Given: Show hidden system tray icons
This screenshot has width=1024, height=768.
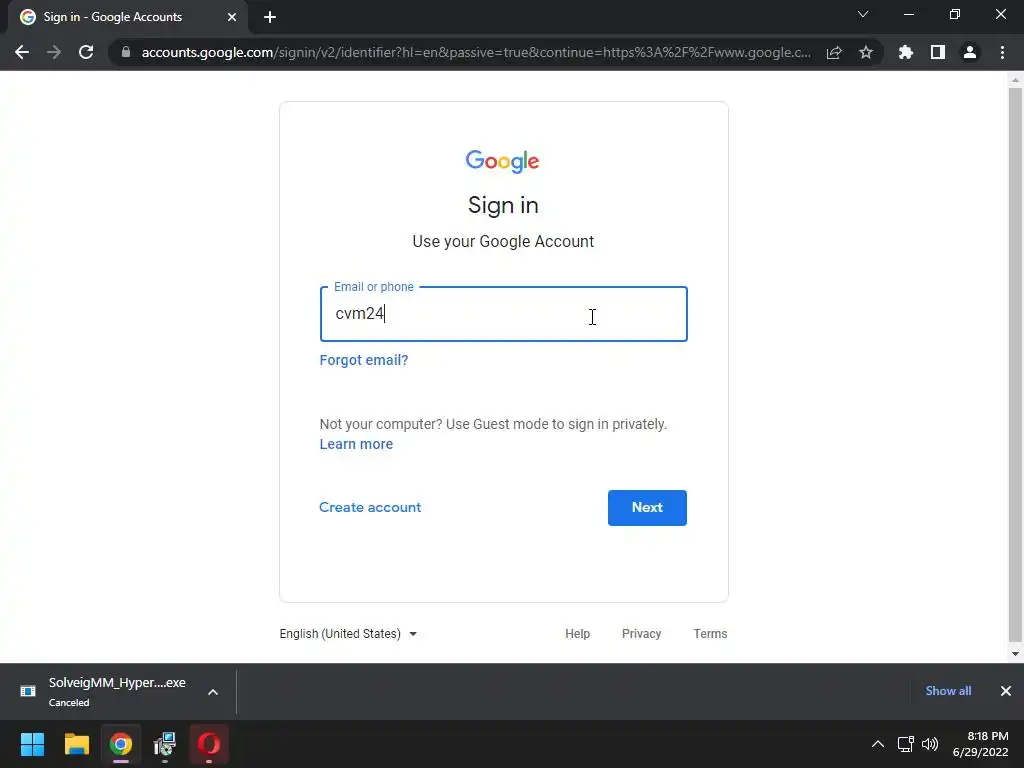Looking at the screenshot, I should tap(878, 744).
